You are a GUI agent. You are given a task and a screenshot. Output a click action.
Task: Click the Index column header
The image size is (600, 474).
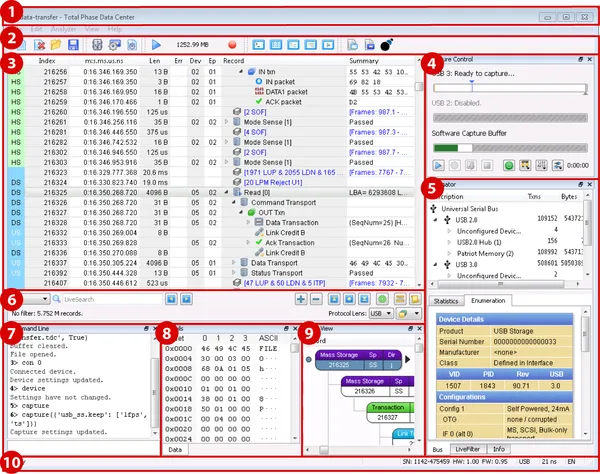[x=47, y=60]
